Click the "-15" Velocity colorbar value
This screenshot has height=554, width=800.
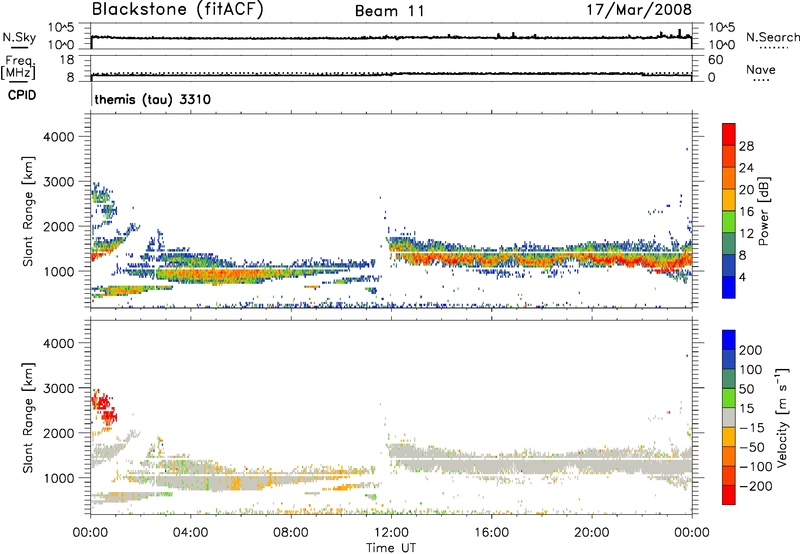(752, 428)
